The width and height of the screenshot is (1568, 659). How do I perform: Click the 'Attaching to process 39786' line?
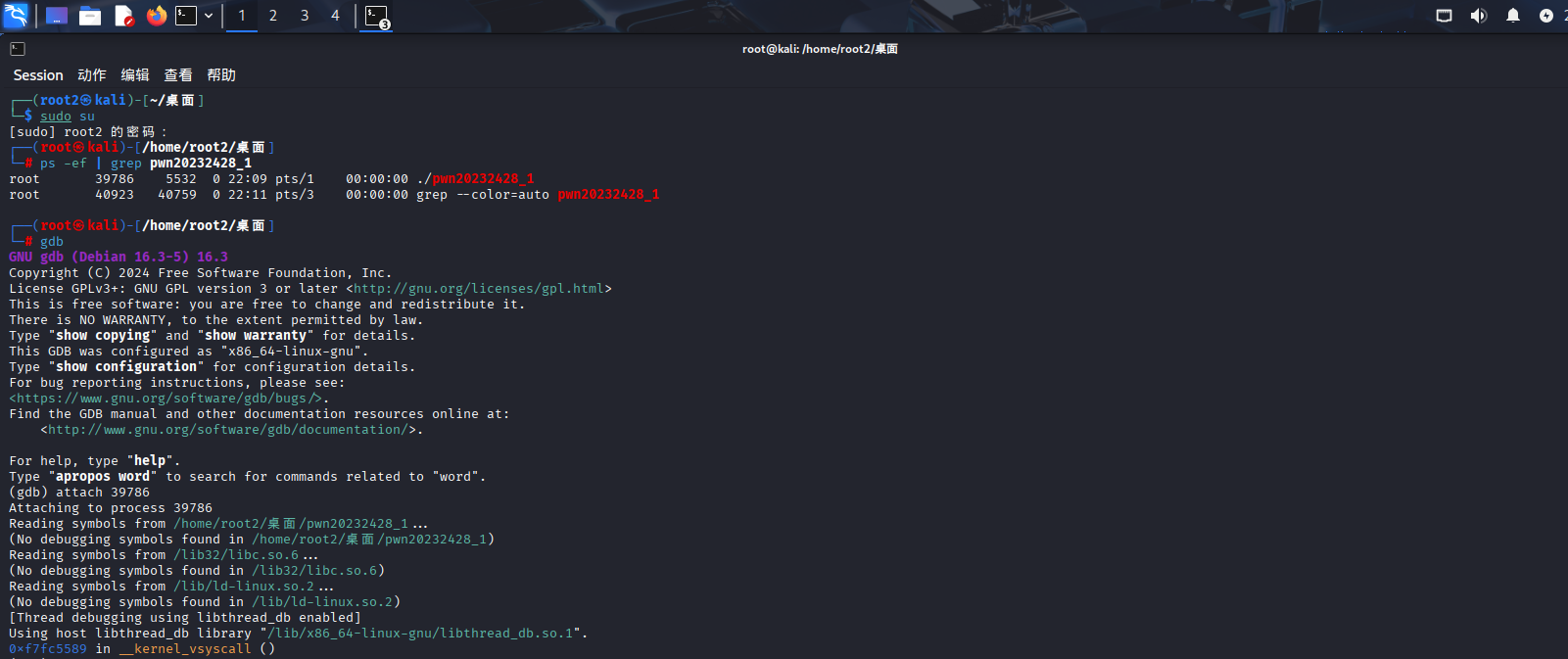pos(111,508)
